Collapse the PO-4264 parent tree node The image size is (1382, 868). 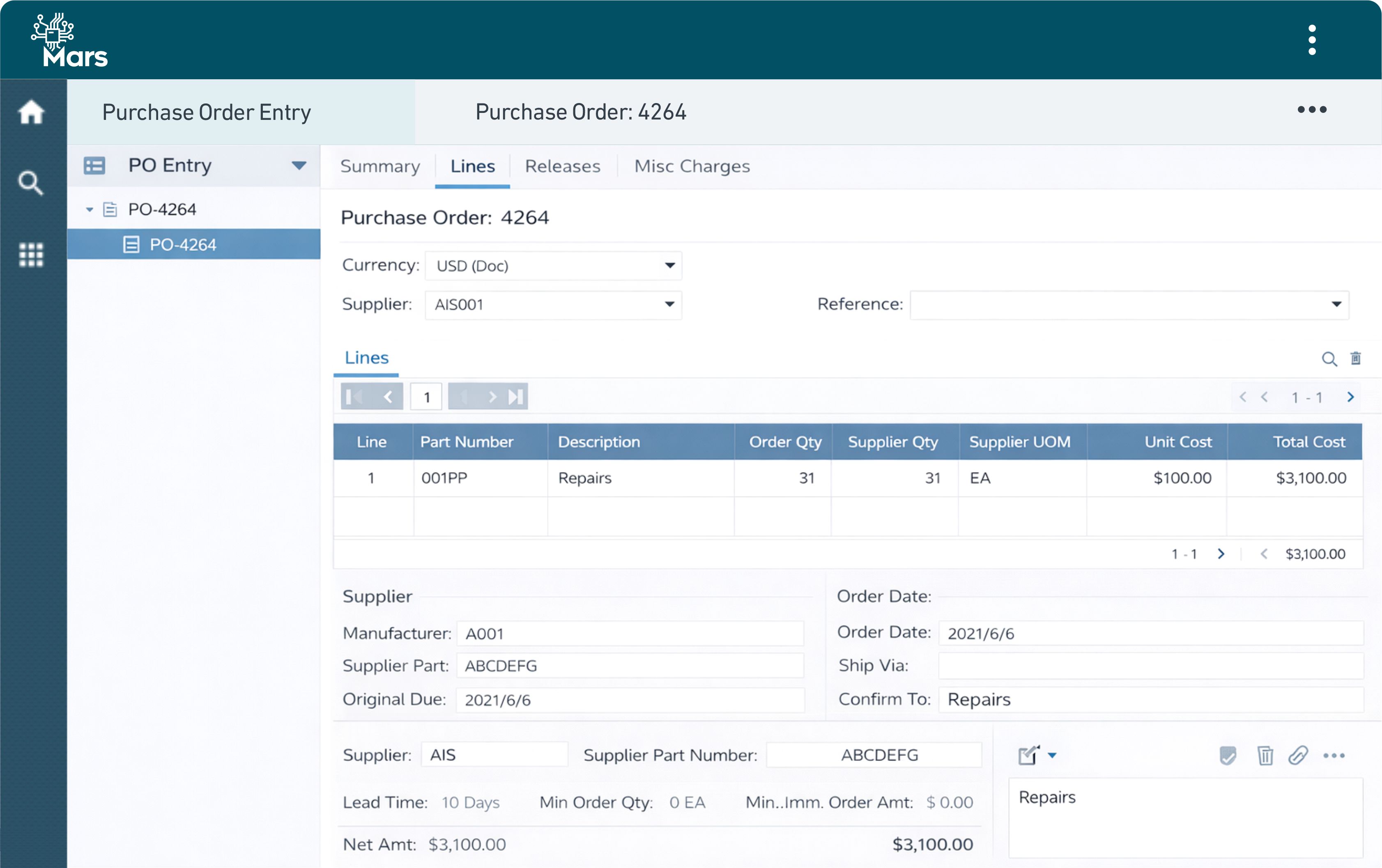coord(90,210)
